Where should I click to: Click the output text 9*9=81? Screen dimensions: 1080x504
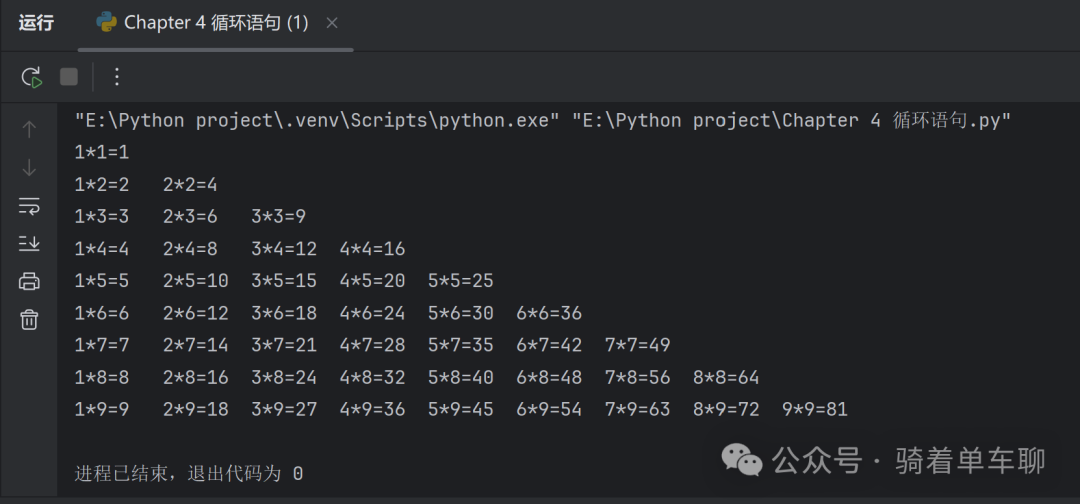click(815, 410)
